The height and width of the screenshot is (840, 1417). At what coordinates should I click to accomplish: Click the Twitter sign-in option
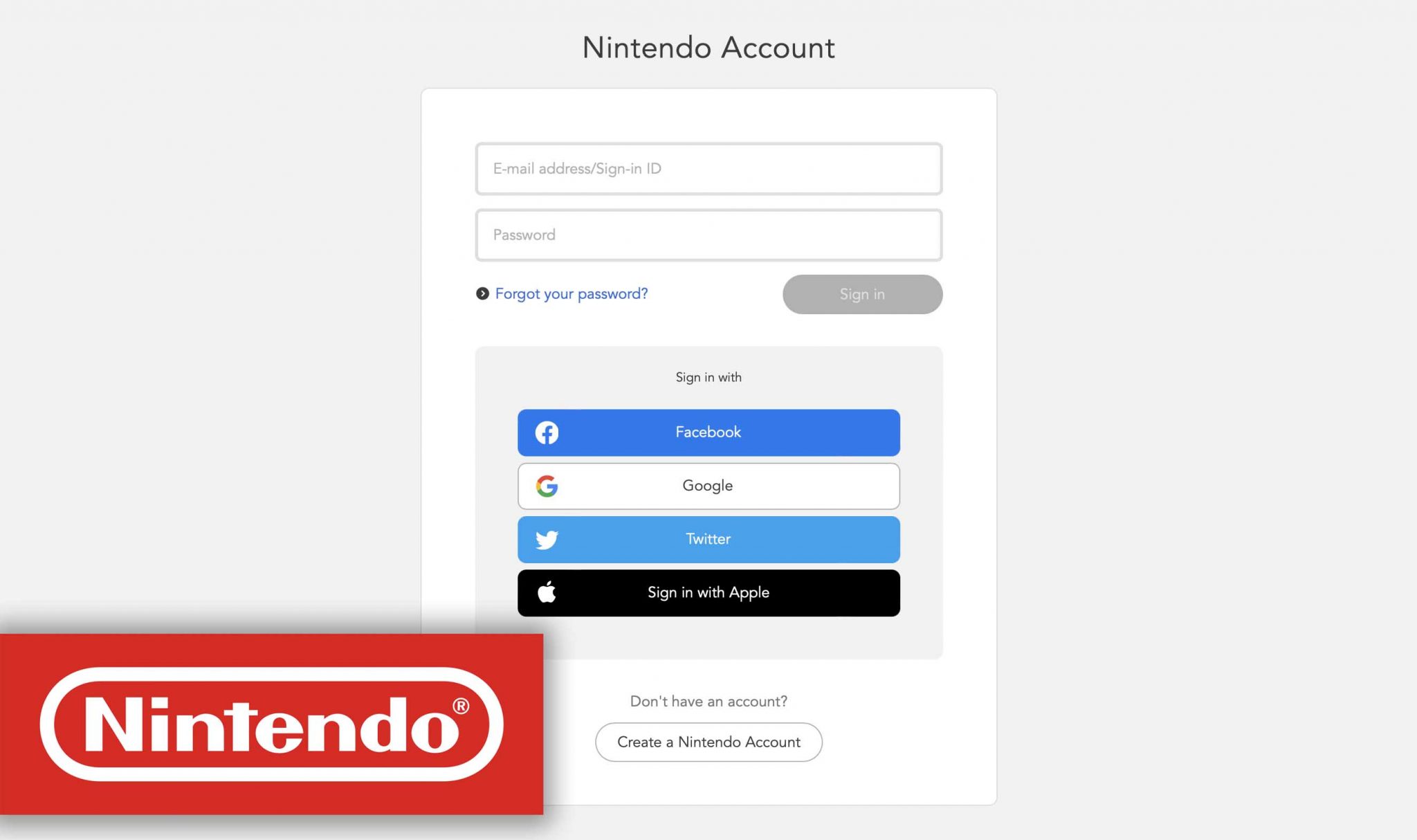coord(708,539)
